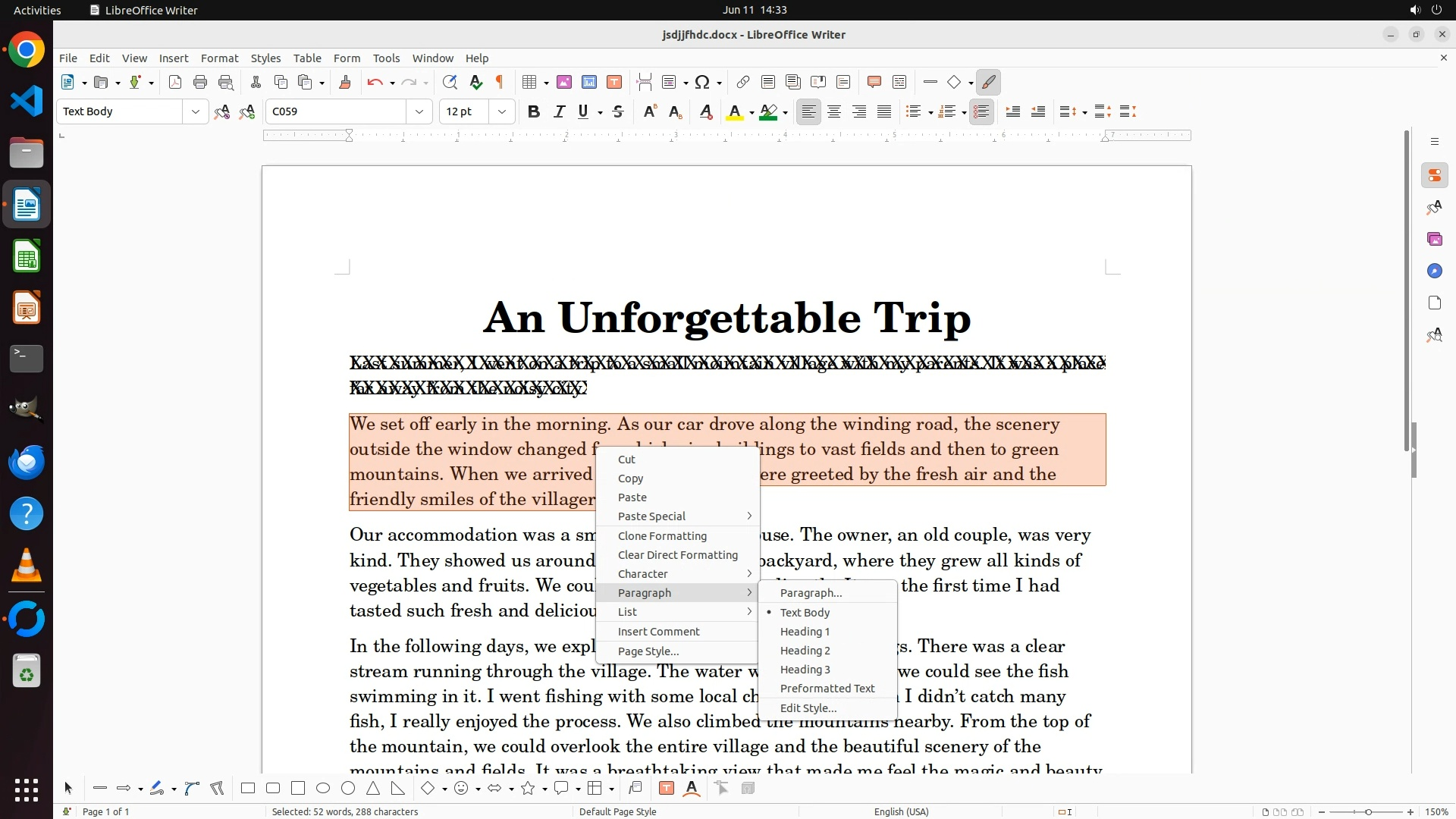The width and height of the screenshot is (1456, 819).
Task: Open the Edit Style... entry
Action: pyautogui.click(x=808, y=708)
